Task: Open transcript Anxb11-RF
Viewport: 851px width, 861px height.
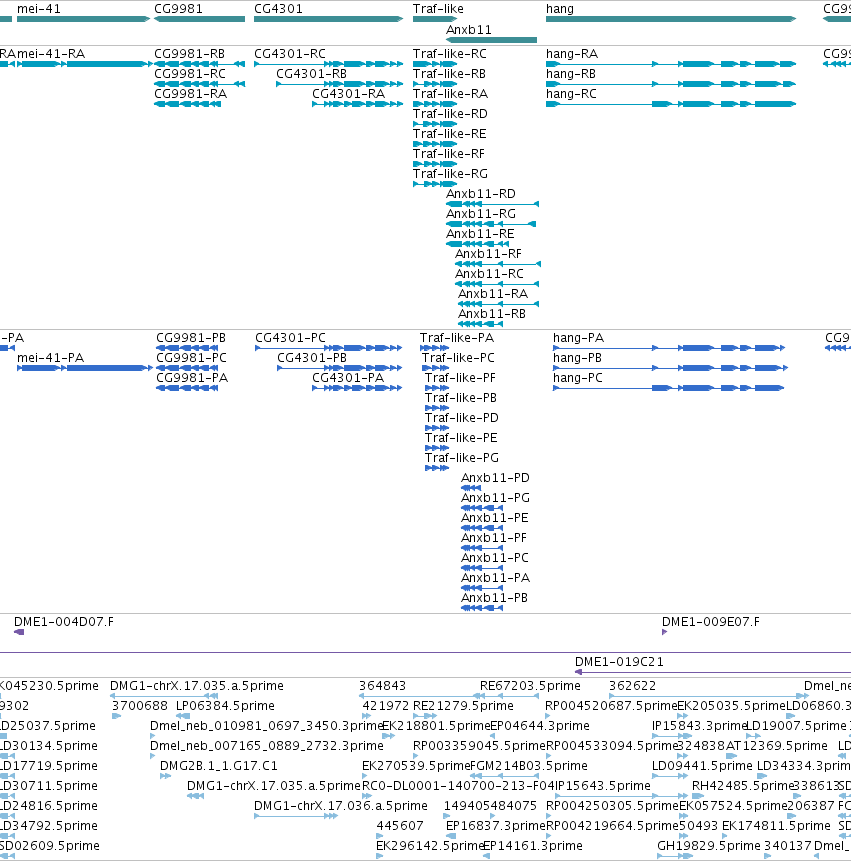Action: (498, 264)
